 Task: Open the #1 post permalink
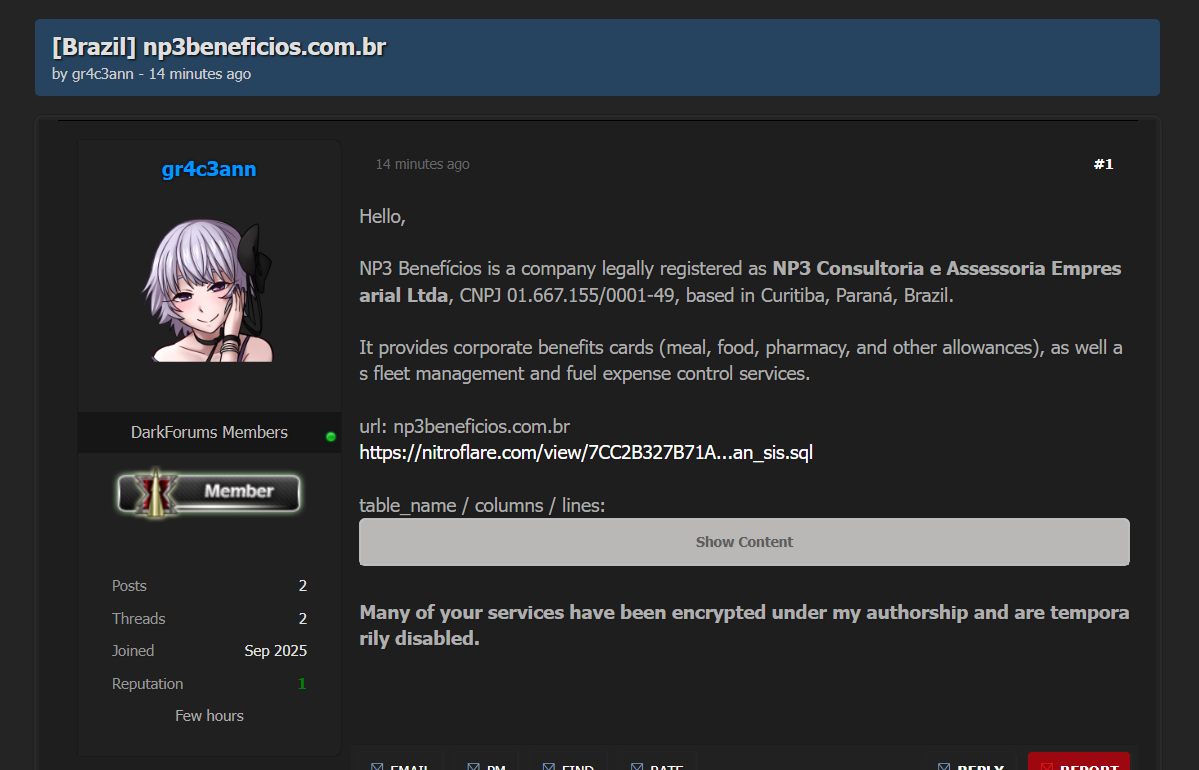[1103, 164]
